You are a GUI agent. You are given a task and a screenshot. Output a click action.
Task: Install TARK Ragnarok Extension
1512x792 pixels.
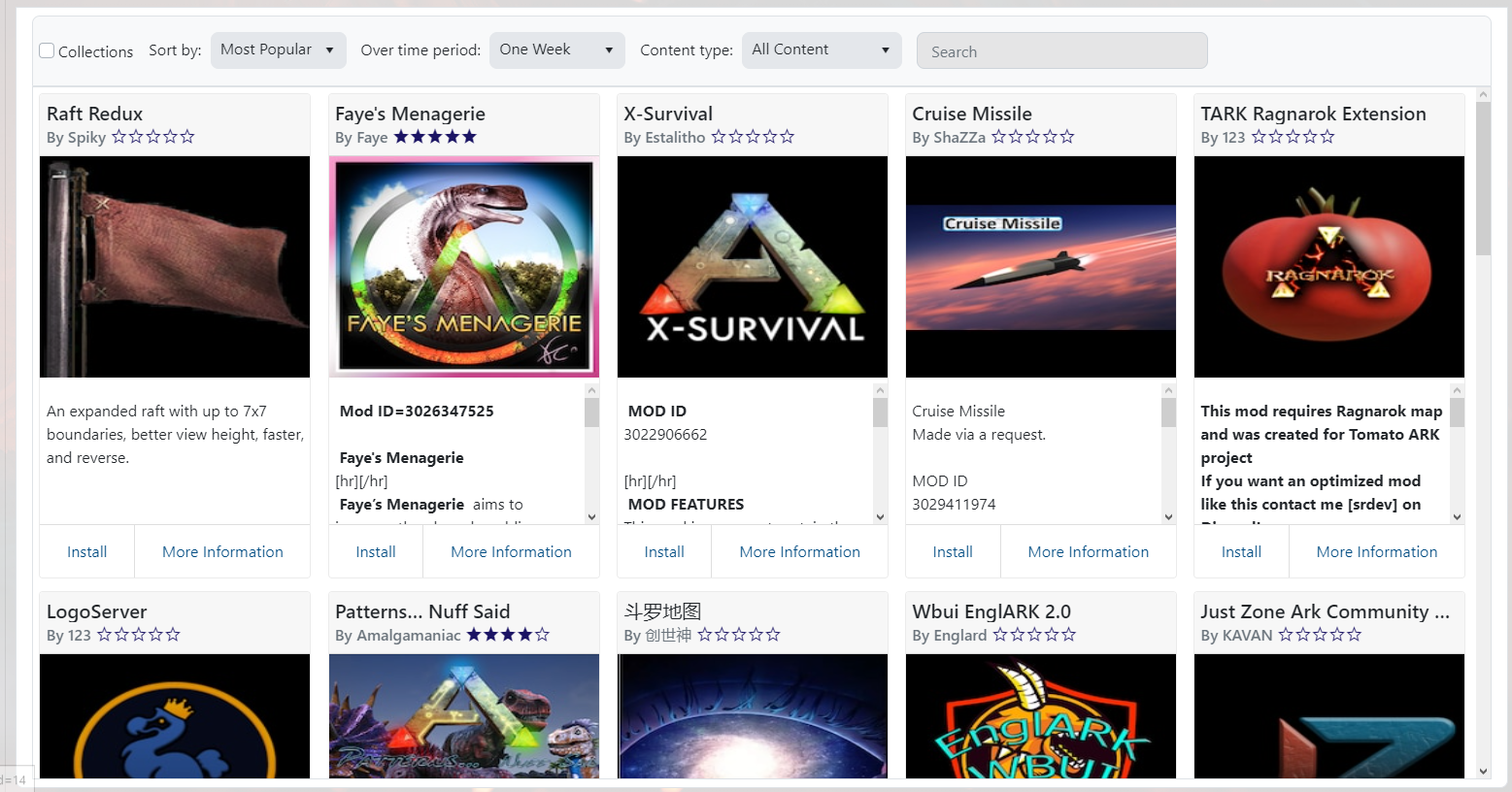(x=1241, y=551)
